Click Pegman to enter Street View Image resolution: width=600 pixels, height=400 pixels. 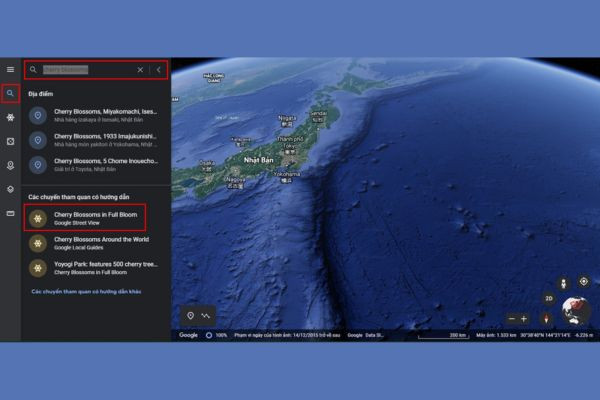point(564,284)
